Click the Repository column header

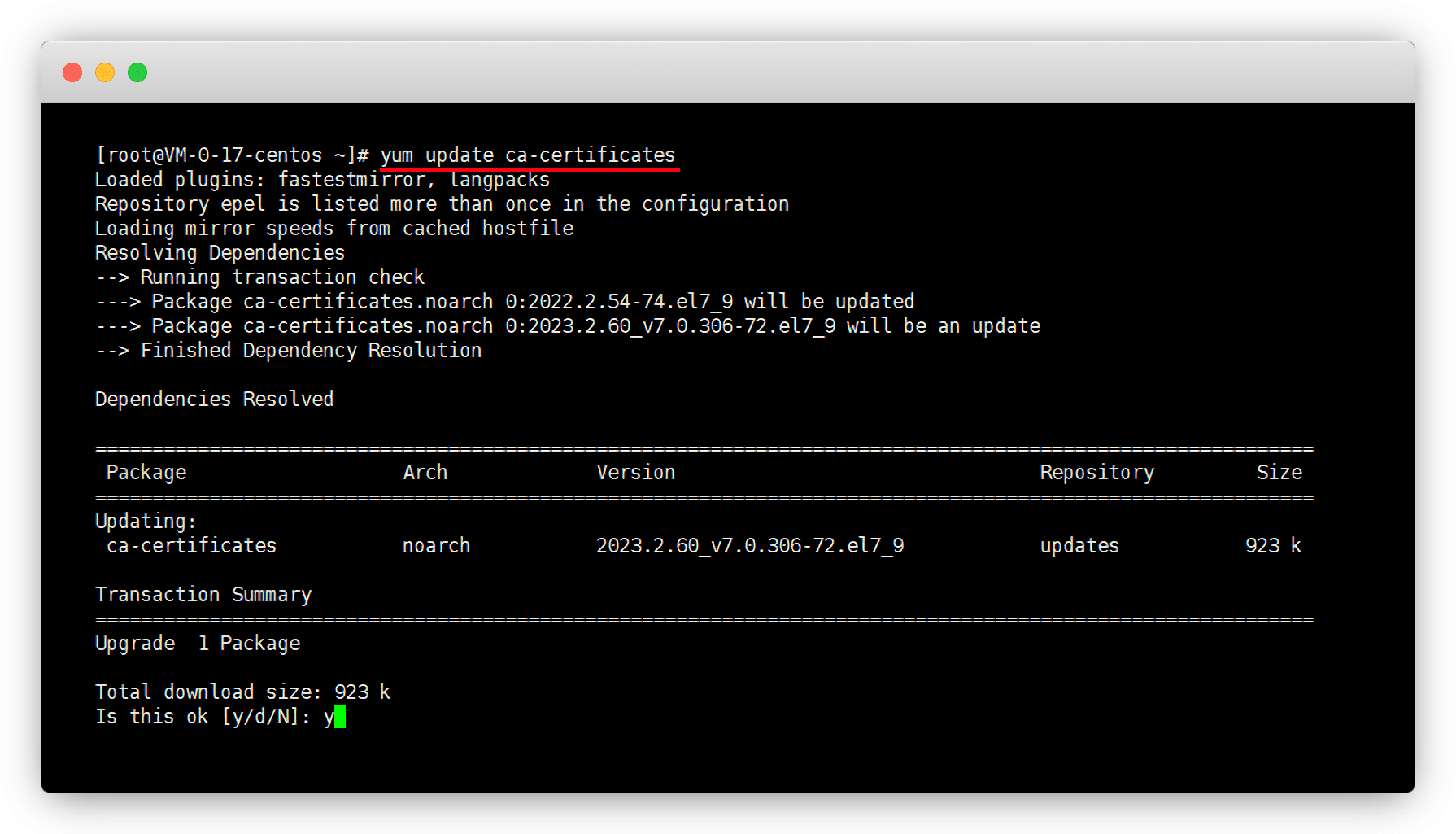point(1096,473)
